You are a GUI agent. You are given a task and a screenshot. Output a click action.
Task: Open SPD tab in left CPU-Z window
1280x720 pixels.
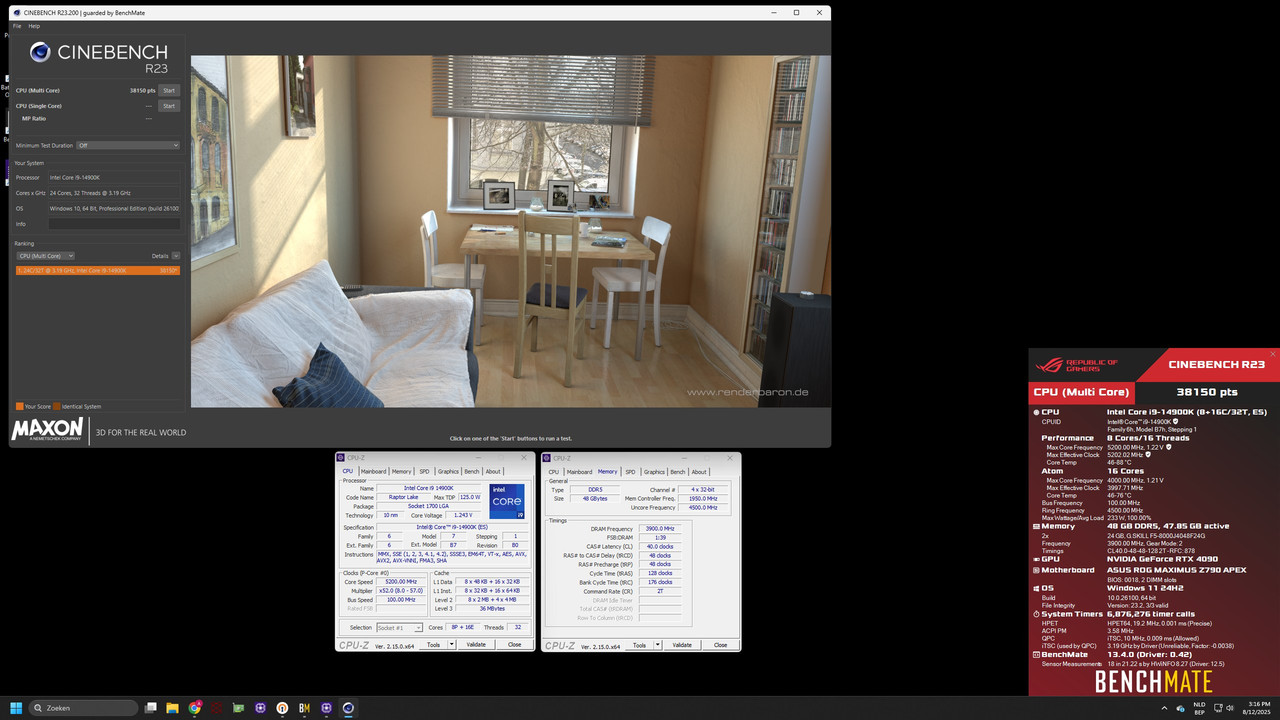click(x=424, y=471)
